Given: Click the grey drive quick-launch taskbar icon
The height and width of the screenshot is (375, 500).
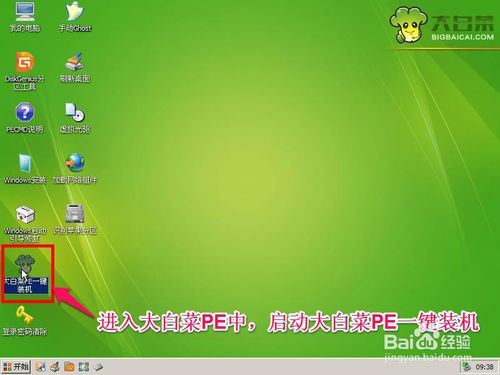Looking at the screenshot, I should (98, 367).
